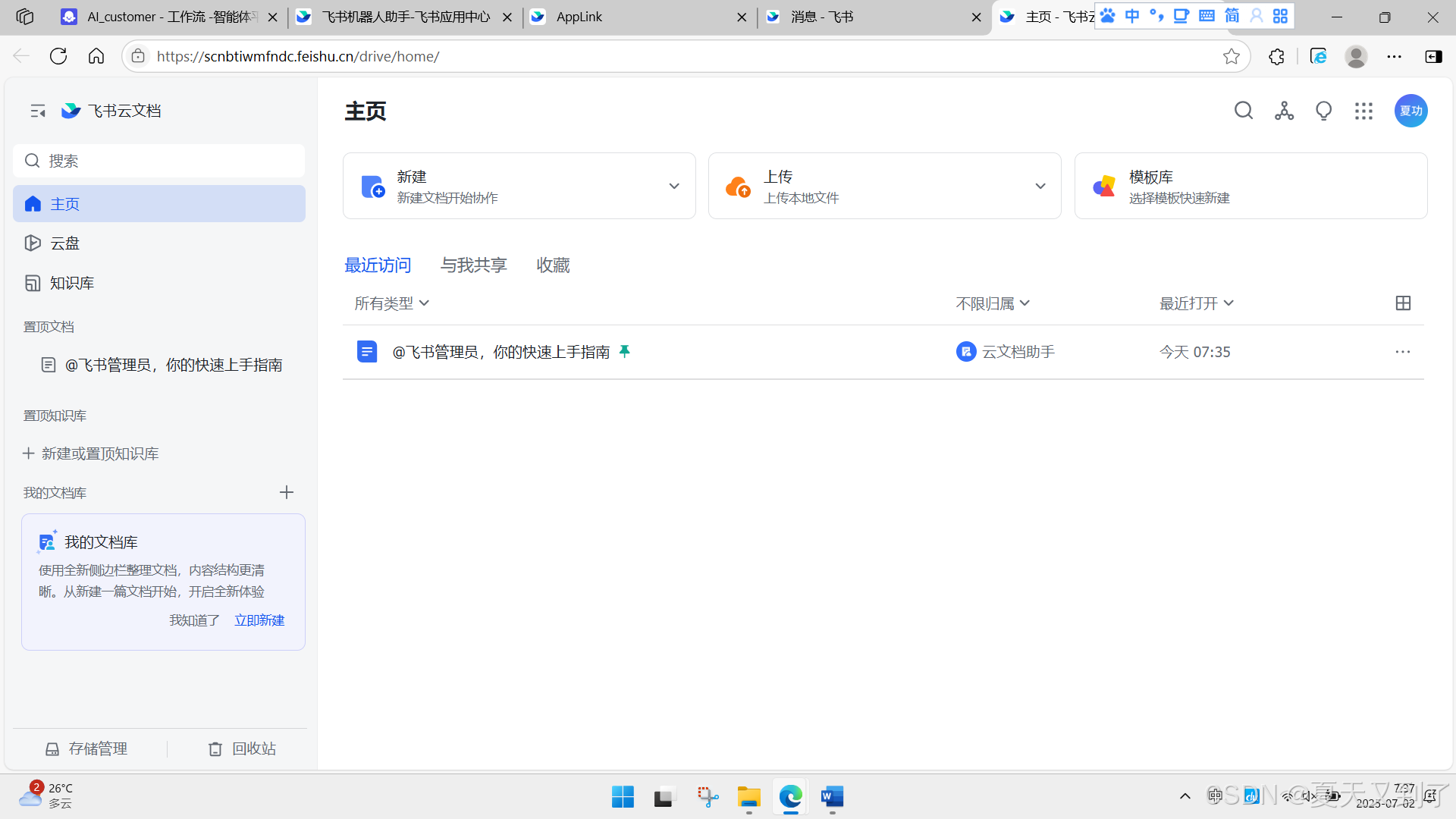Image resolution: width=1456 pixels, height=819 pixels.
Task: Click the 立即新建 link
Action: [259, 620]
